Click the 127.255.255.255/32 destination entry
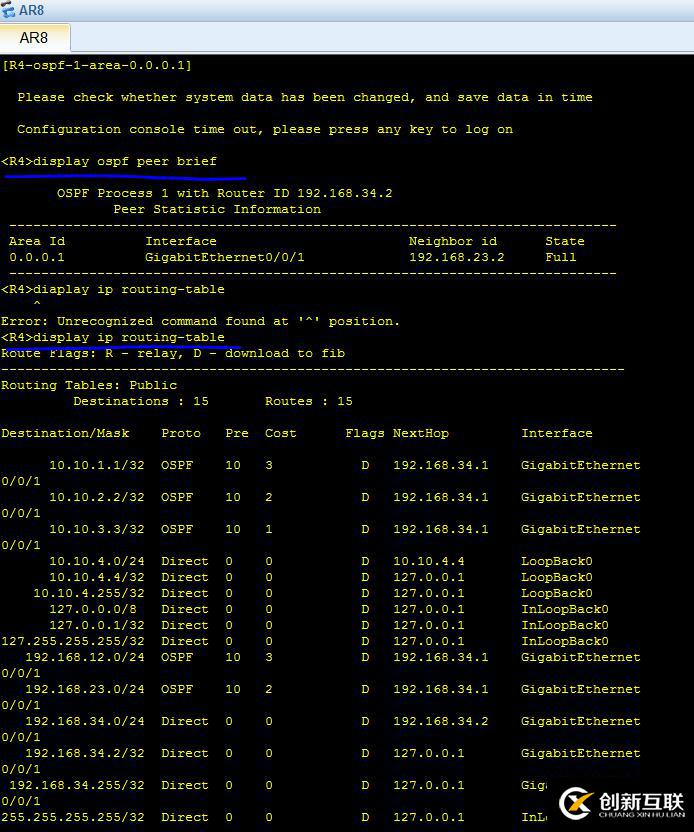The image size is (694, 832). point(73,642)
